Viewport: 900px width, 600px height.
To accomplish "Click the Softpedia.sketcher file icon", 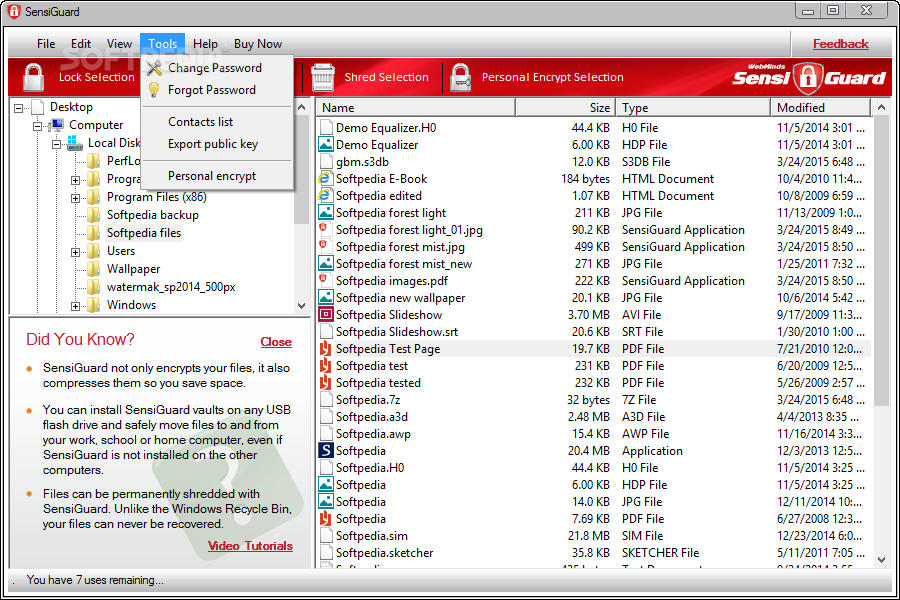I will pyautogui.click(x=326, y=552).
